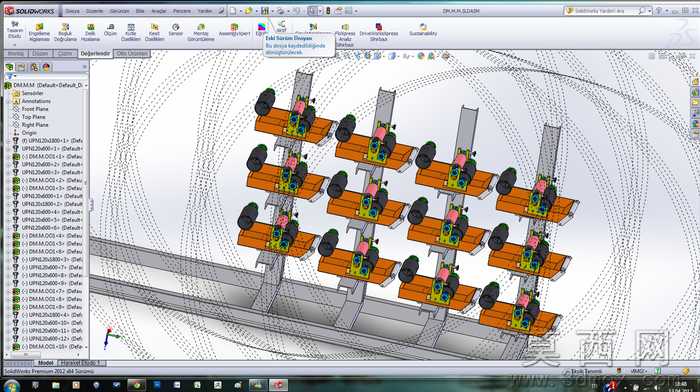700x392 pixels.
Task: Expand the DM.M.001<1> subassembly
Action: (x=9, y=157)
